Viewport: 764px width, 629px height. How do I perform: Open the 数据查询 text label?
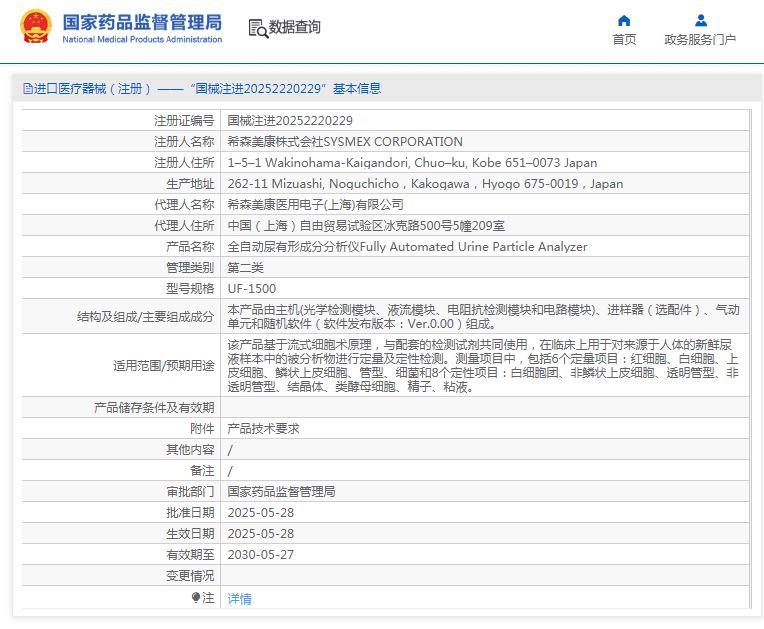pos(295,27)
